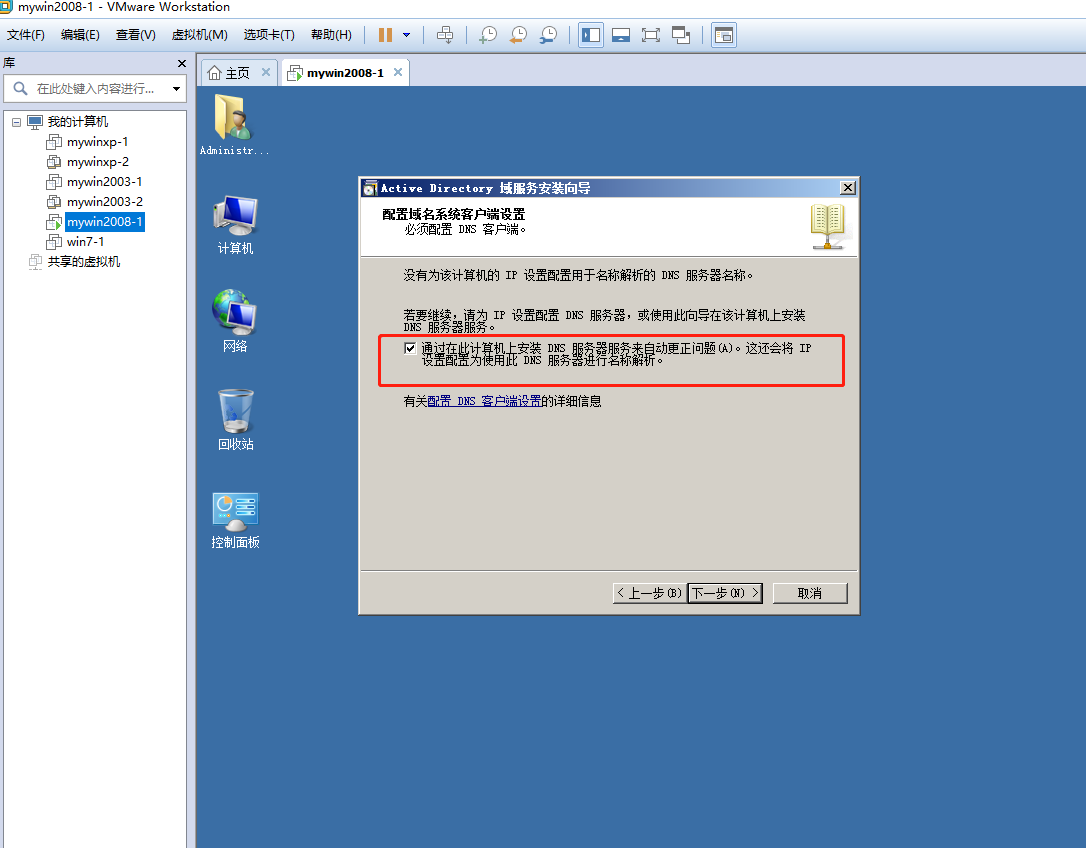Open the 文件(F) menu
The image size is (1086, 848).
[26, 35]
